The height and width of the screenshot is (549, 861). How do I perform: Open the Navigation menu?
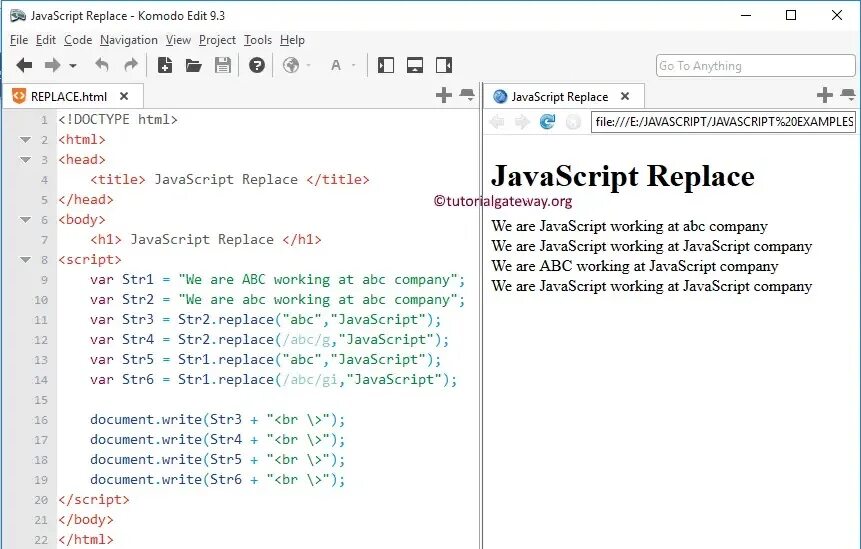tap(128, 40)
